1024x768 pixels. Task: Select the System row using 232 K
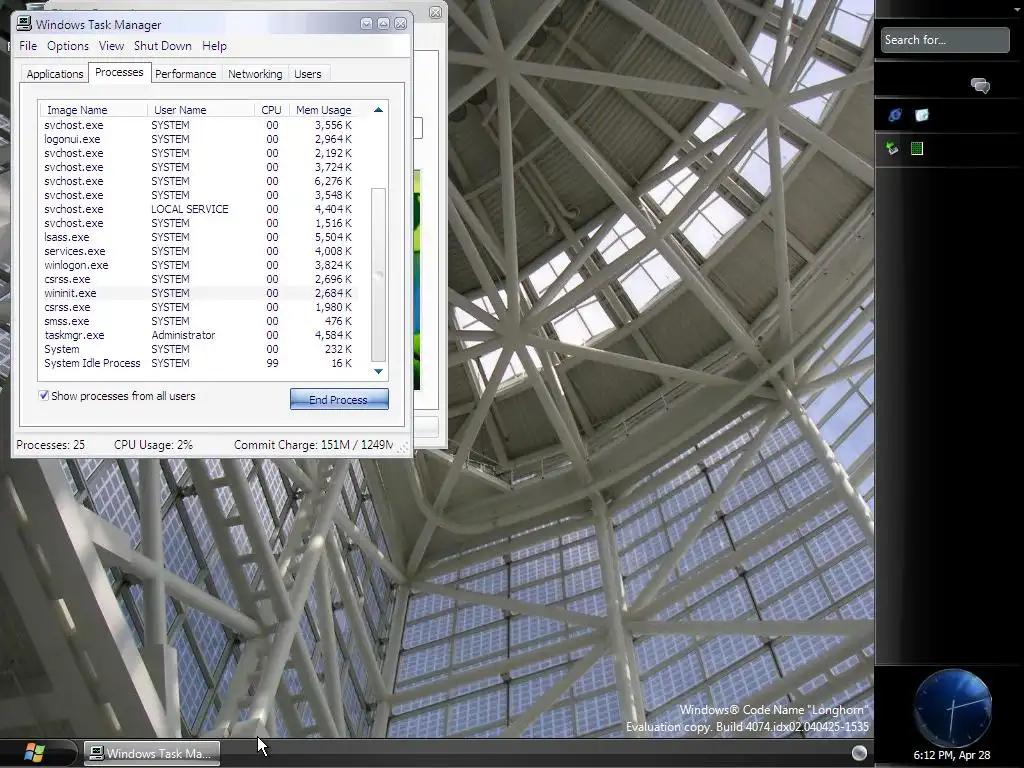[x=198, y=349]
